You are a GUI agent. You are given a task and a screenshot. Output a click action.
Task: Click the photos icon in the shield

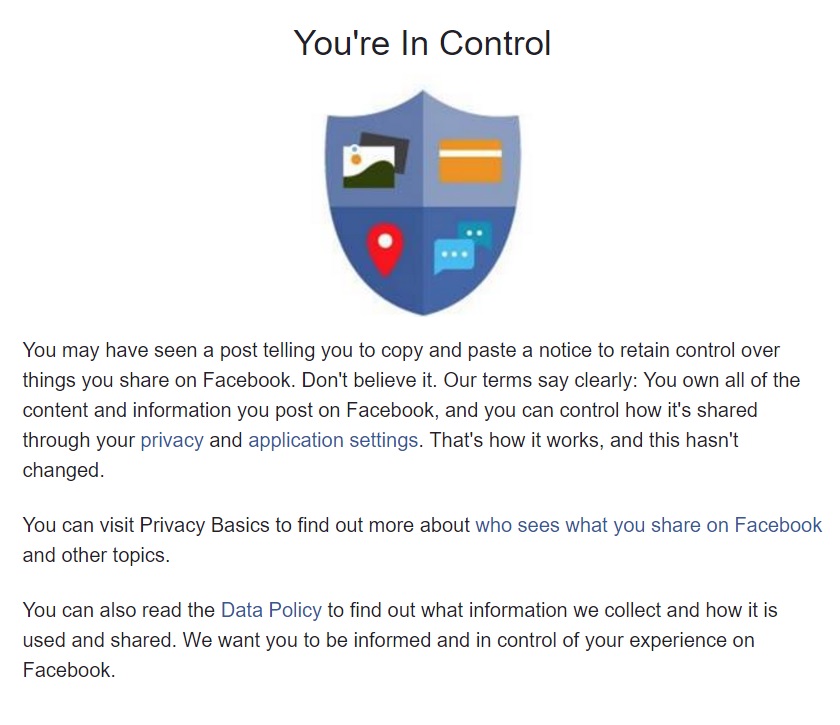(x=376, y=160)
